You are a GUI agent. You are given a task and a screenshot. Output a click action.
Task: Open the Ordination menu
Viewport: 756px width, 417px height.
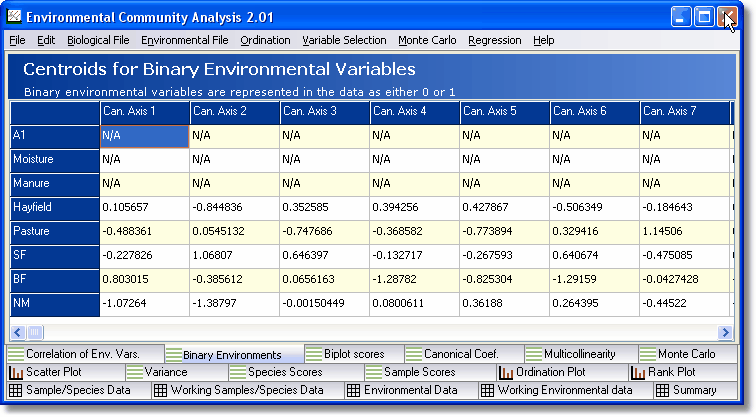coord(265,40)
